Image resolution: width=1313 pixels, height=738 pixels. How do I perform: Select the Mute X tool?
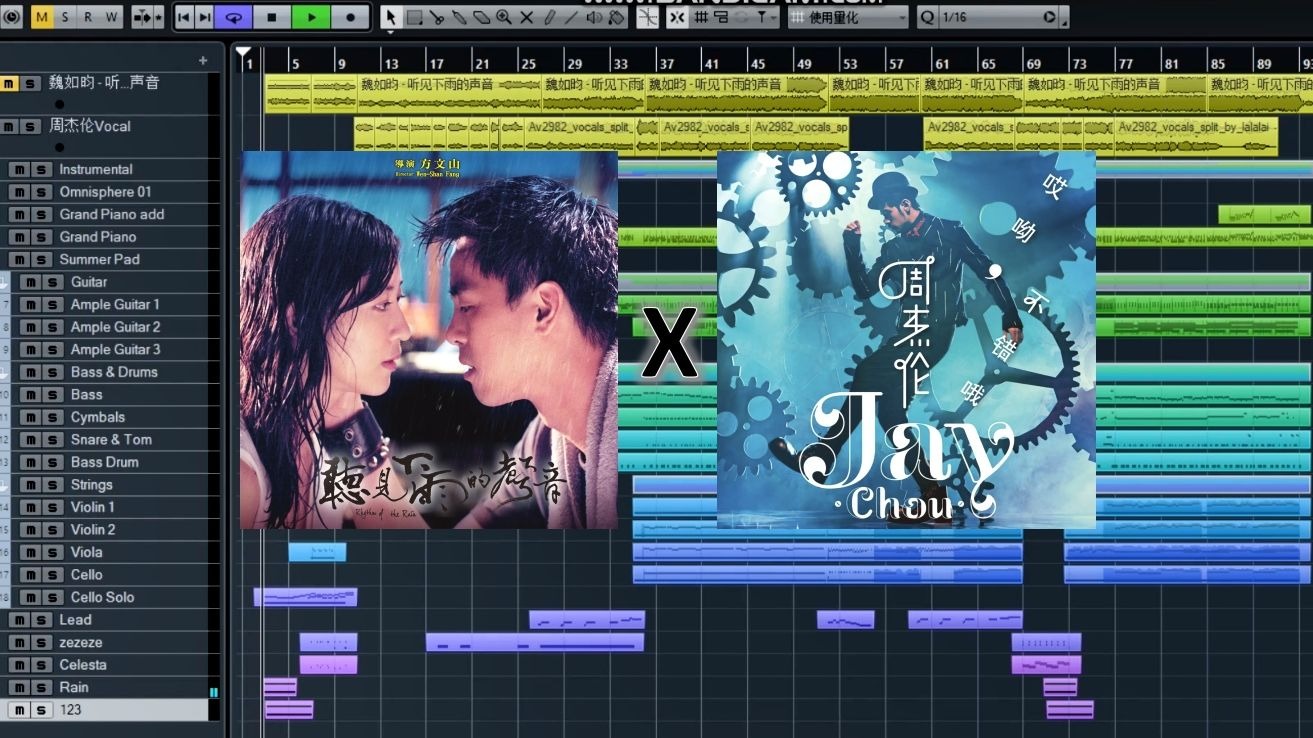[x=527, y=17]
